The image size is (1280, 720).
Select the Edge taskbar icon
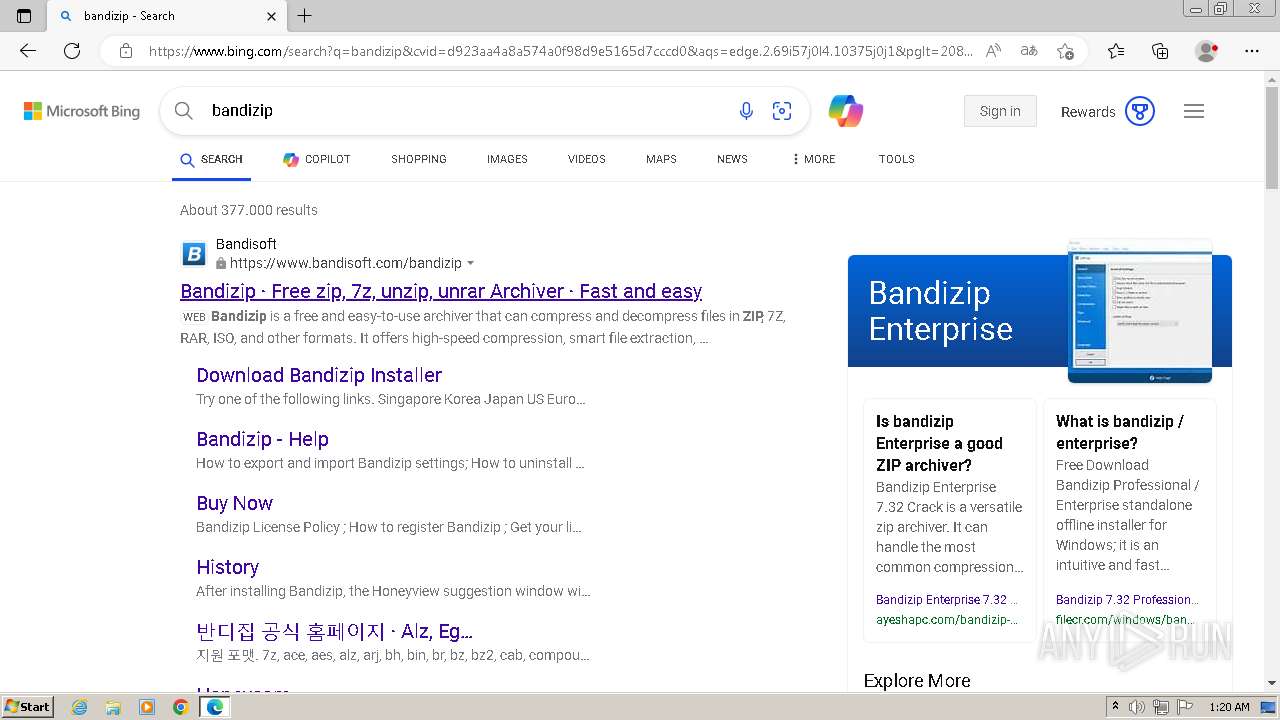click(214, 707)
